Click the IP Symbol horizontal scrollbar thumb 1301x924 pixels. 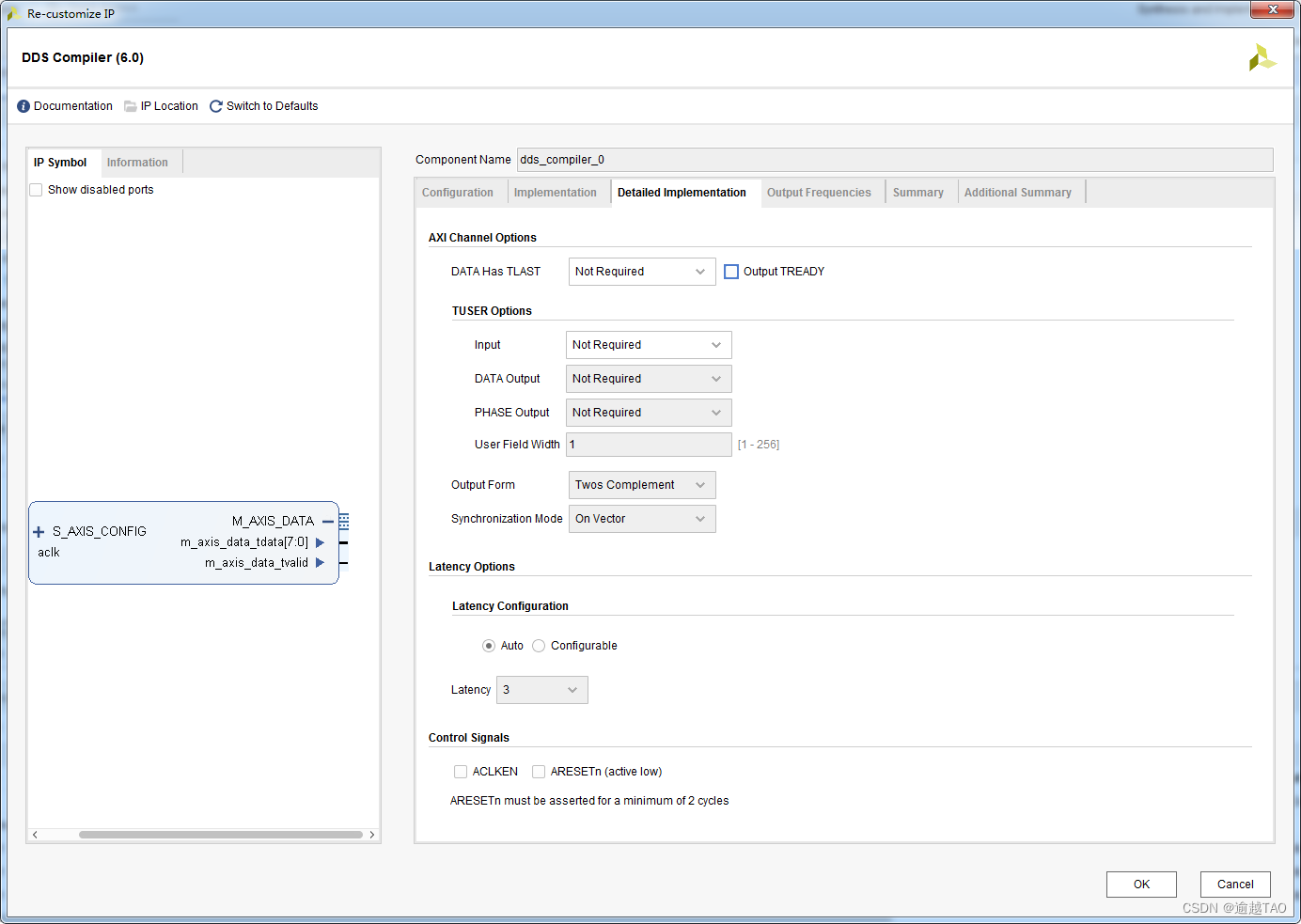click(221, 835)
